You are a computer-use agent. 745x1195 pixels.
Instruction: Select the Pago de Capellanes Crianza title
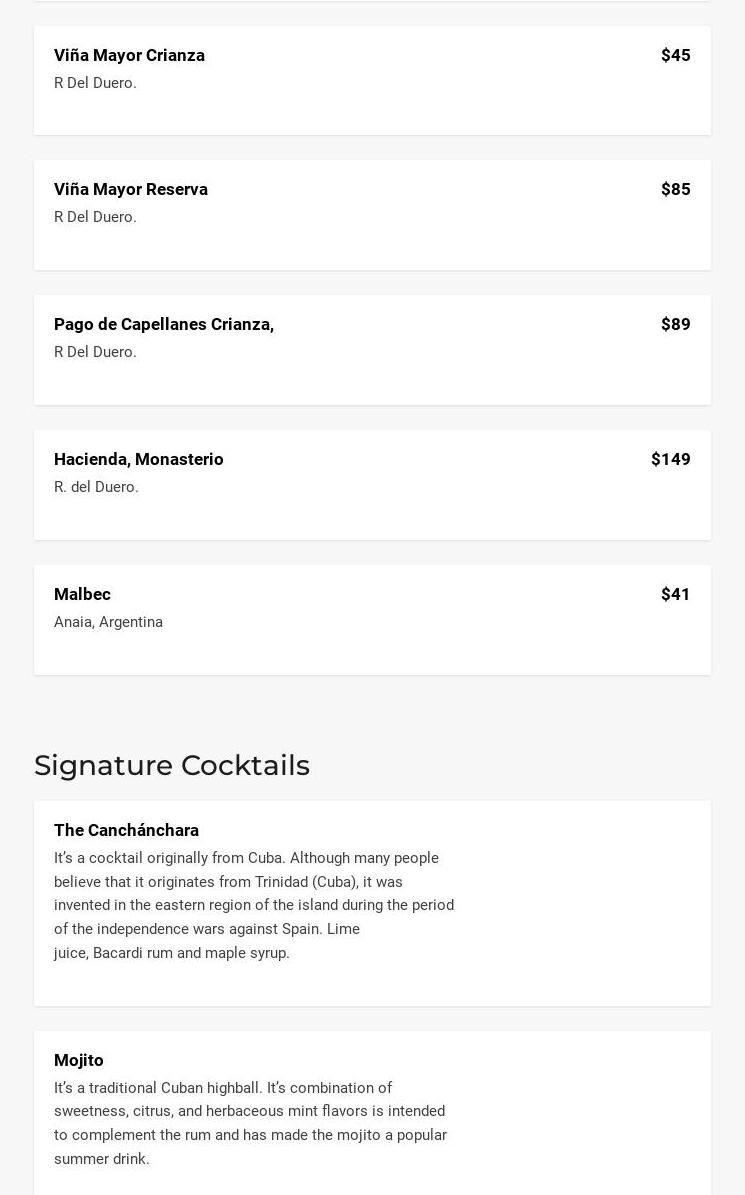(164, 325)
